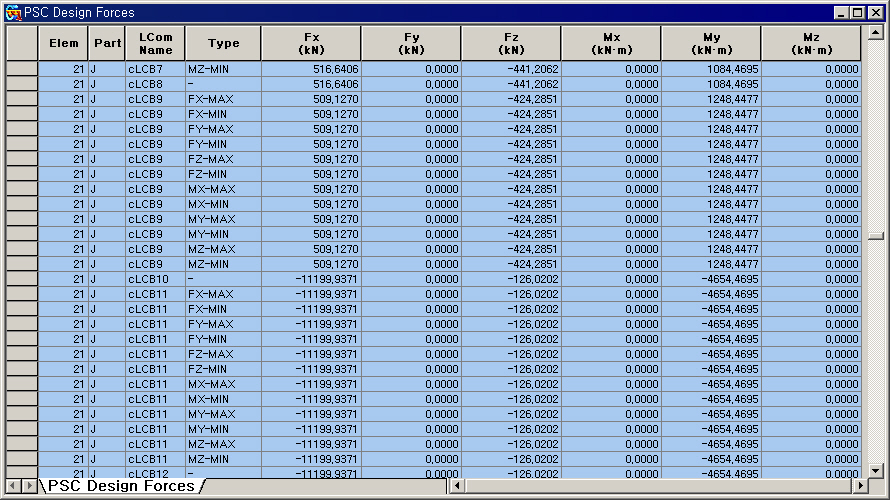Select the My (kN·m) column header
This screenshot has height=500, width=890.
710,43
